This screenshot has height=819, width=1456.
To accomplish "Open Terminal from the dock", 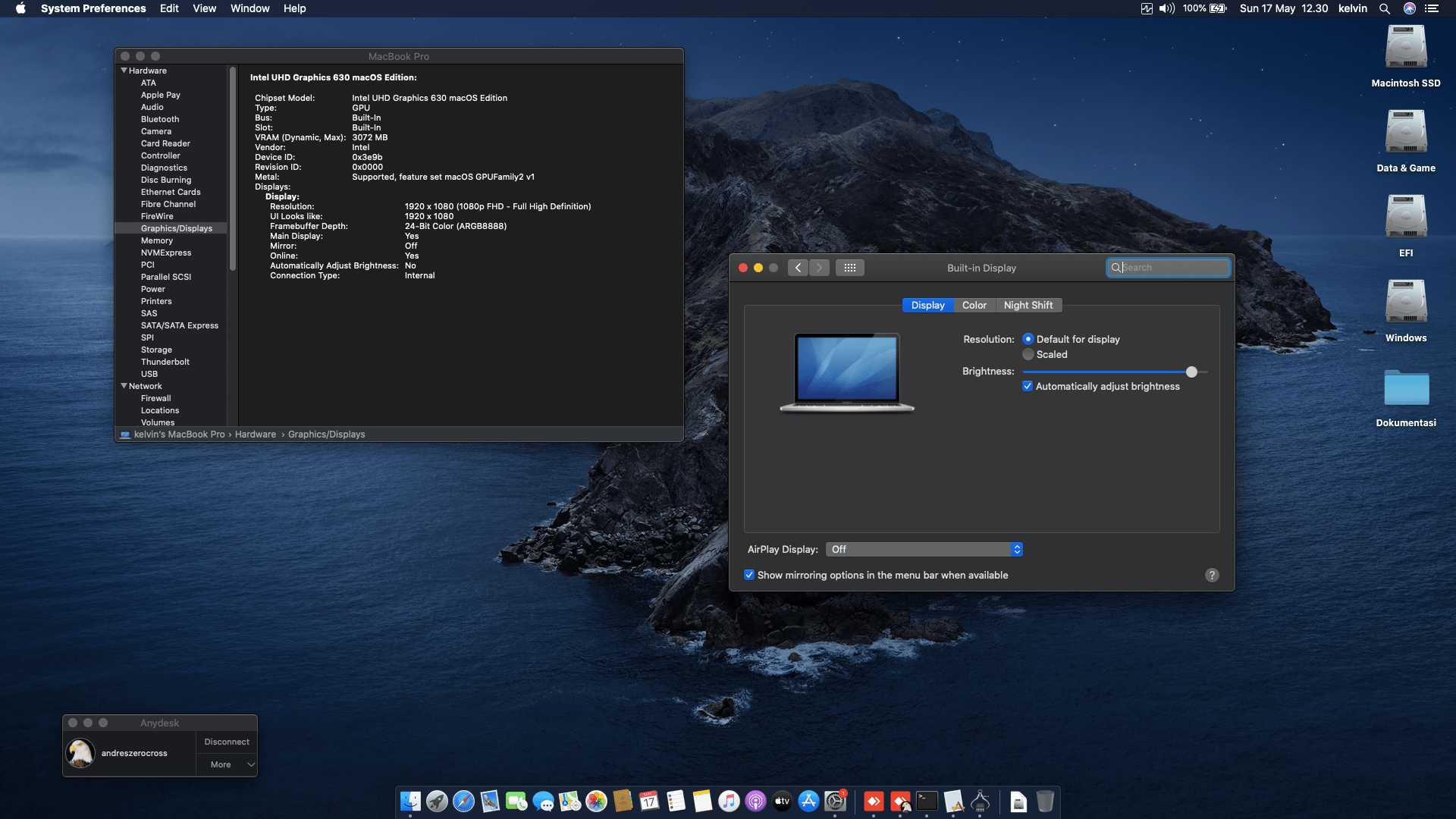I will click(x=927, y=802).
